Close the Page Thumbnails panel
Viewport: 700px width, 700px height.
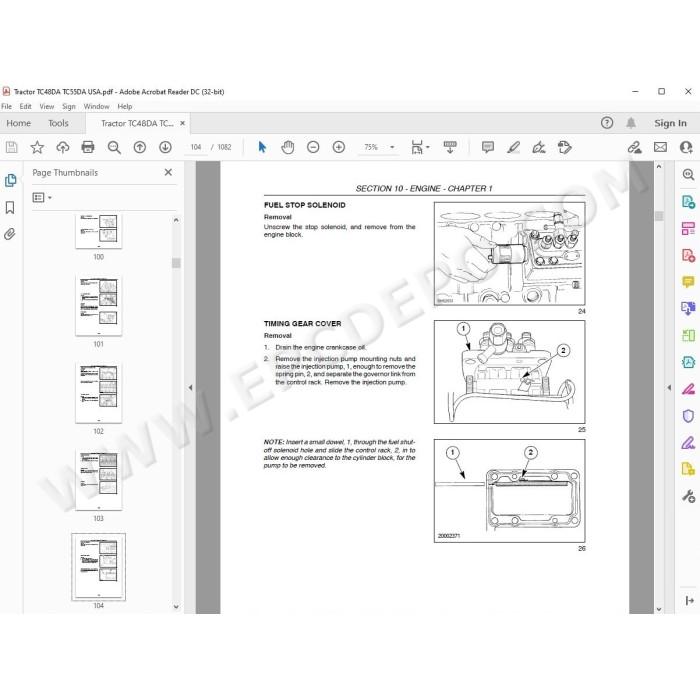coord(168,172)
